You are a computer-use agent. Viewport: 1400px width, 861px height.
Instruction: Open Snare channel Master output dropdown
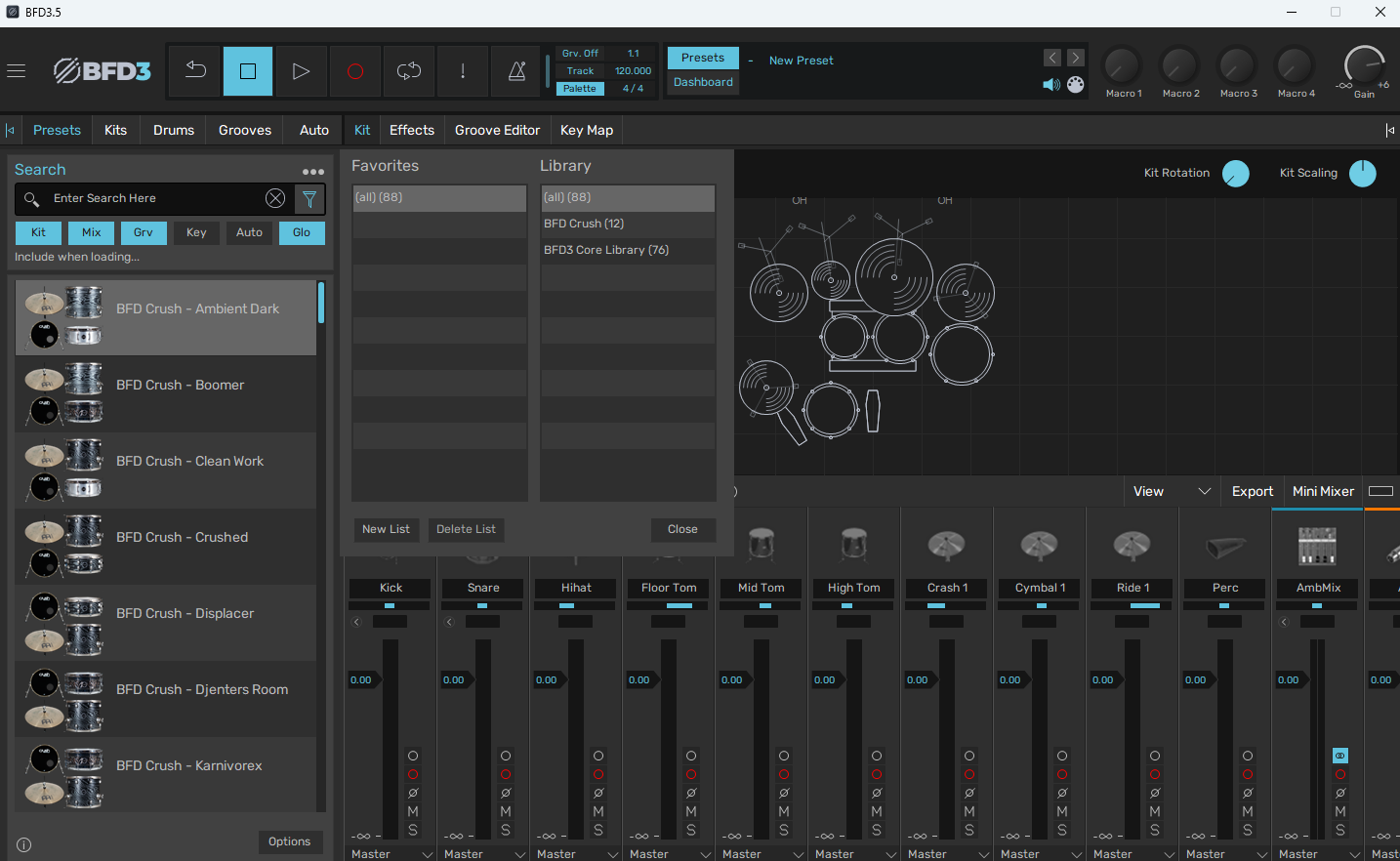coord(484,854)
